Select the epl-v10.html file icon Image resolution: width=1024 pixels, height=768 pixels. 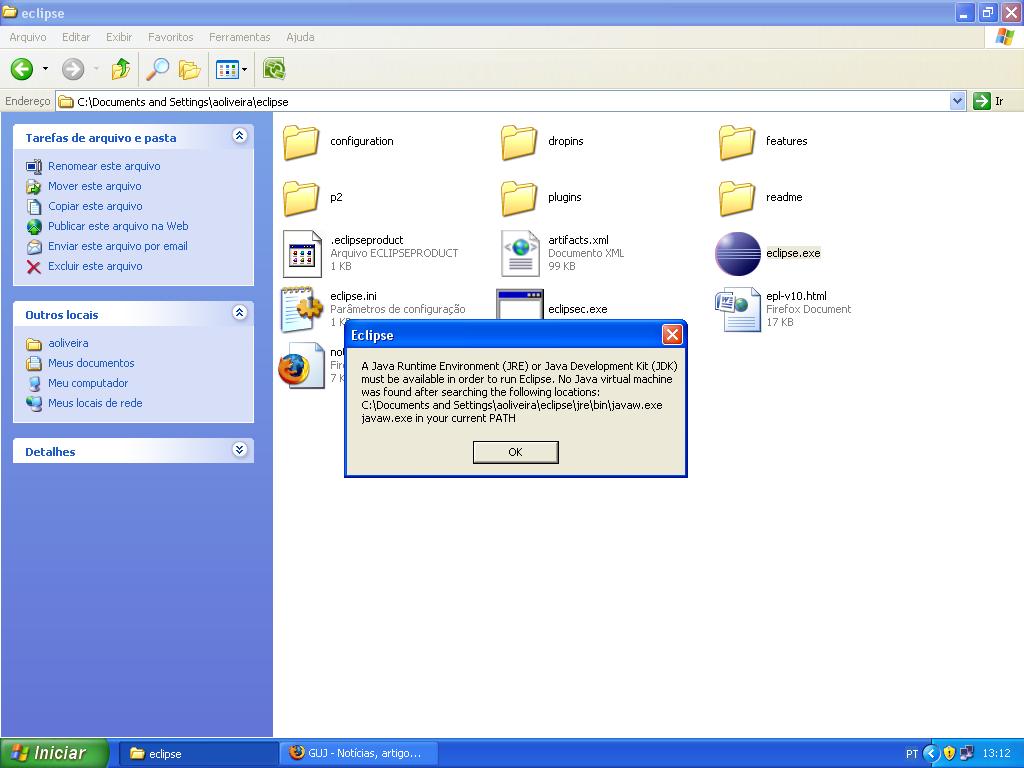[x=738, y=310]
